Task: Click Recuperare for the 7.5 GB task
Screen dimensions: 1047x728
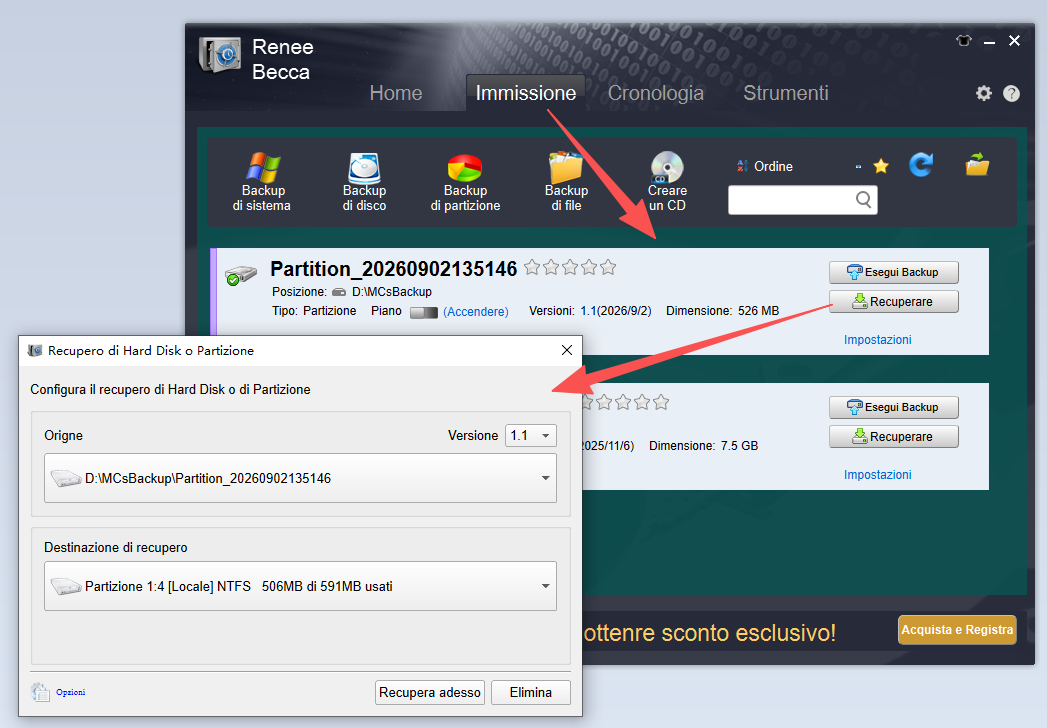Action: click(x=893, y=437)
